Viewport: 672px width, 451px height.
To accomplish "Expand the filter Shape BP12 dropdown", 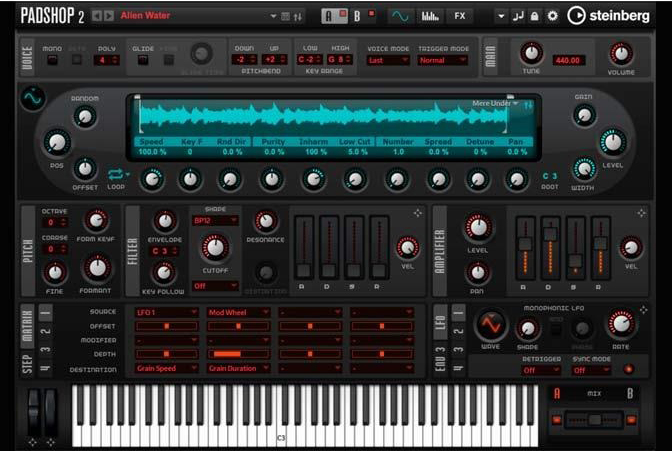I will point(215,220).
